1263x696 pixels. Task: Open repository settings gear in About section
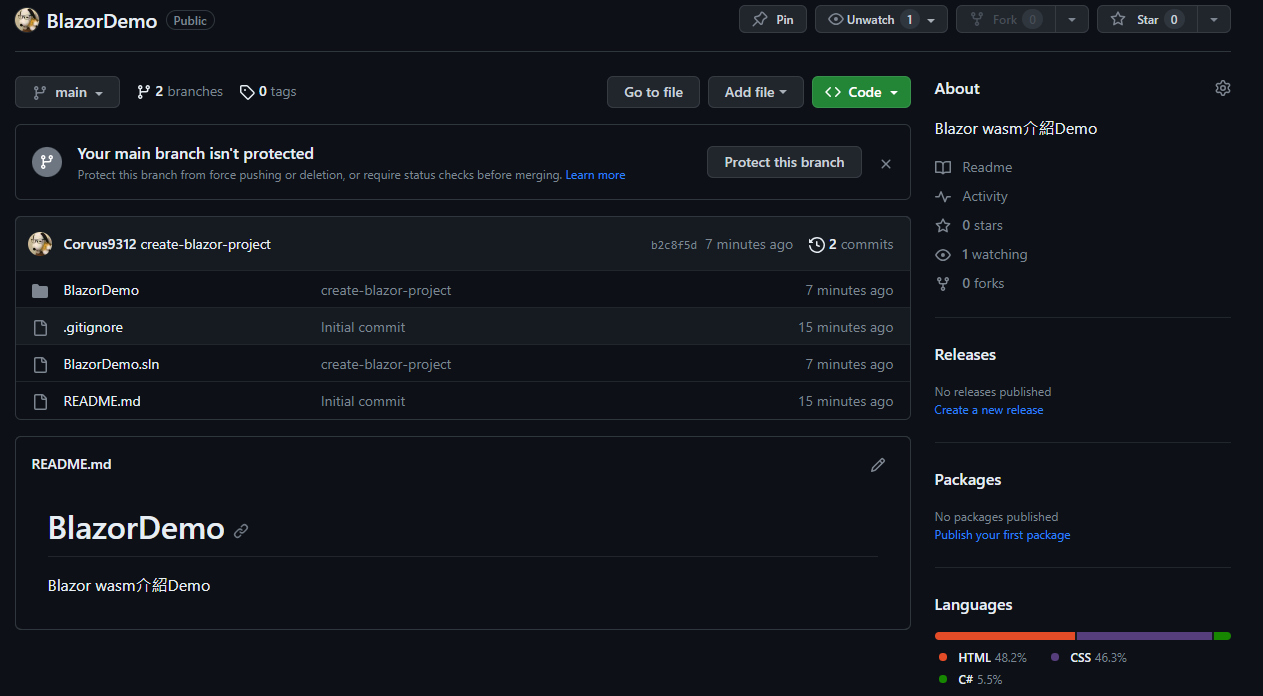pos(1222,88)
